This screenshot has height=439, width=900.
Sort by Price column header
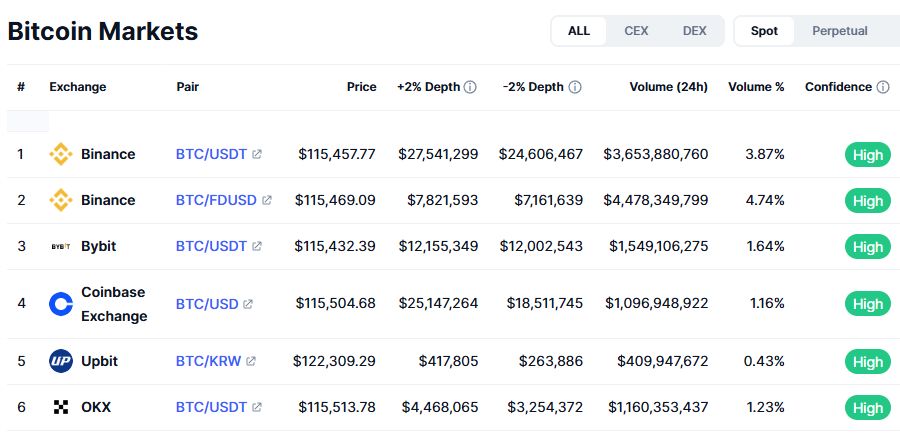(x=361, y=87)
